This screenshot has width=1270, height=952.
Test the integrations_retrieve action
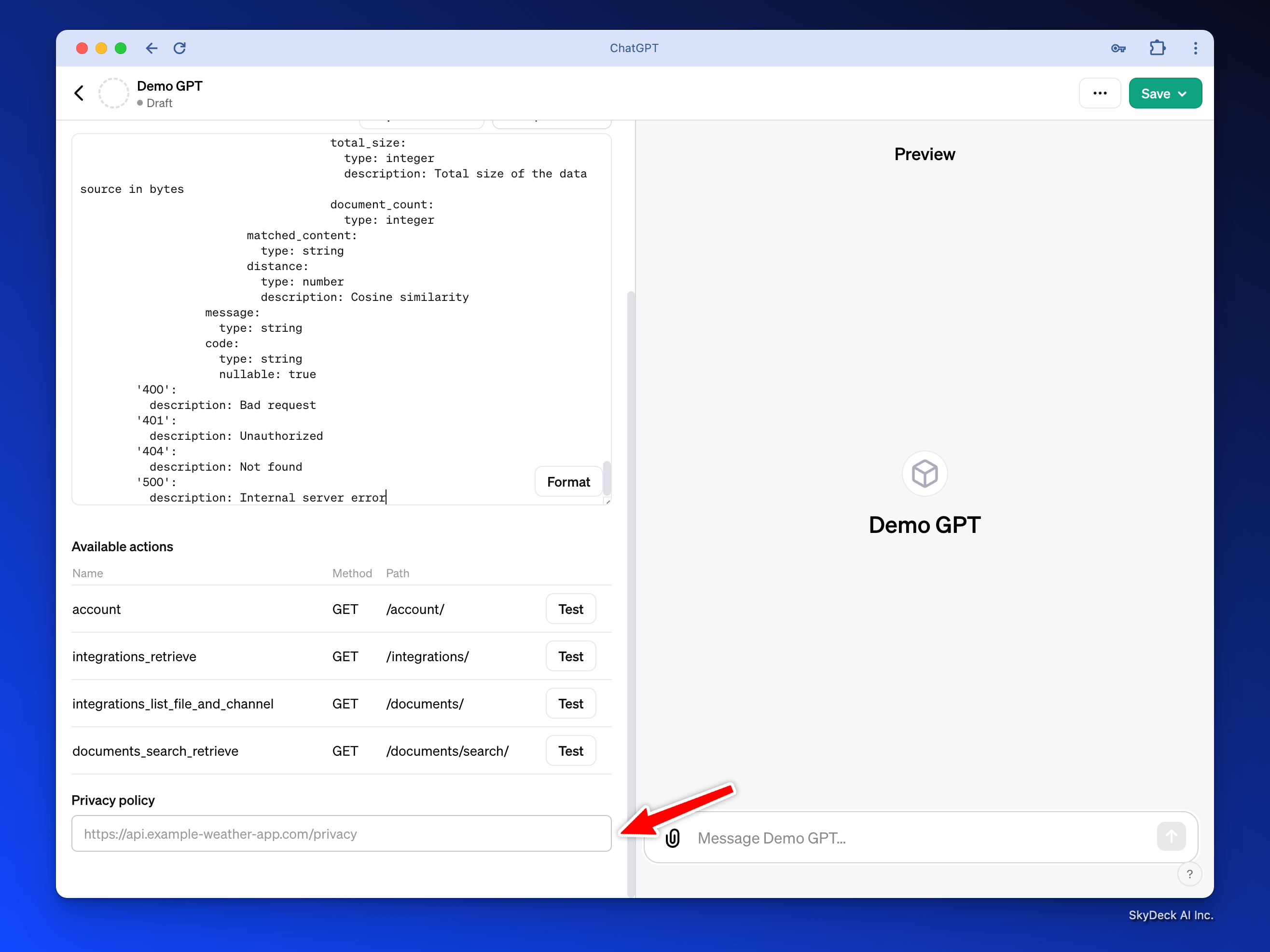coord(570,656)
